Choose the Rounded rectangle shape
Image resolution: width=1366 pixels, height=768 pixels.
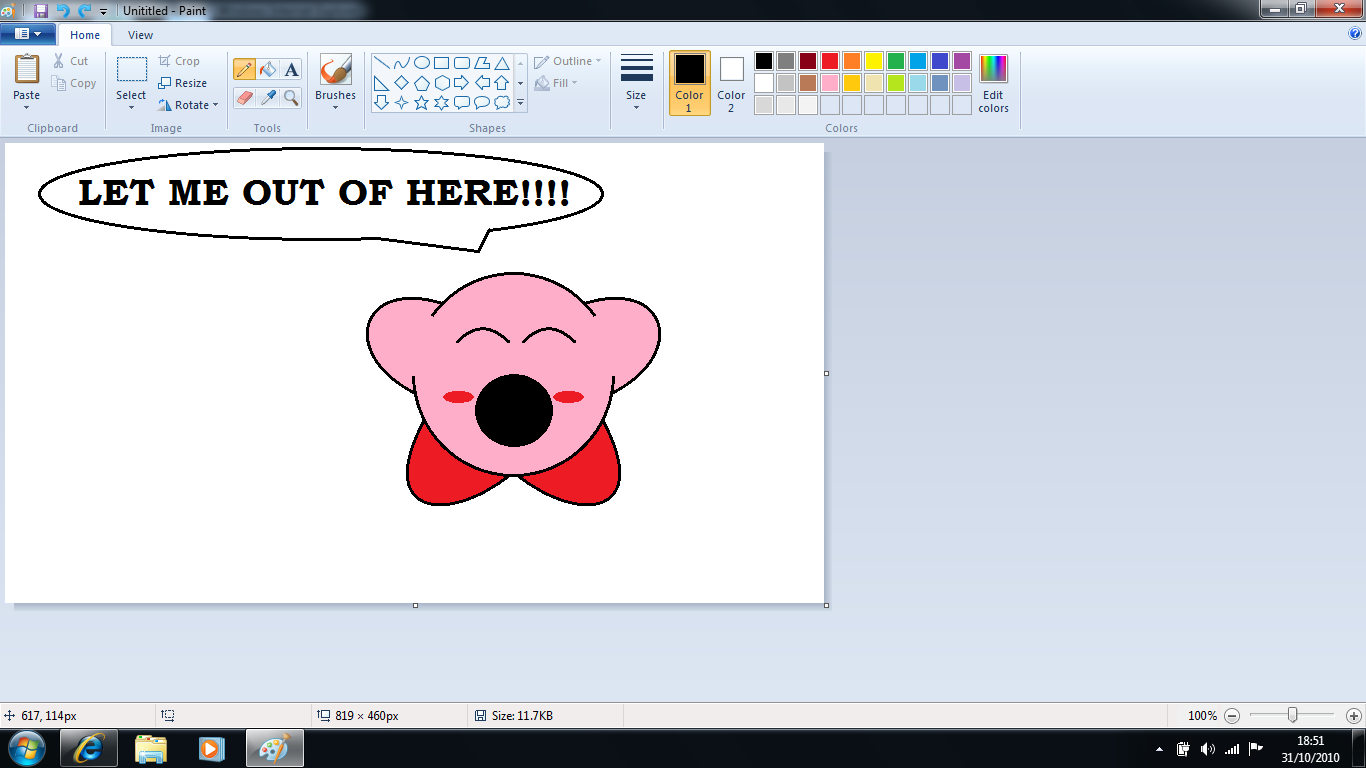[x=461, y=62]
